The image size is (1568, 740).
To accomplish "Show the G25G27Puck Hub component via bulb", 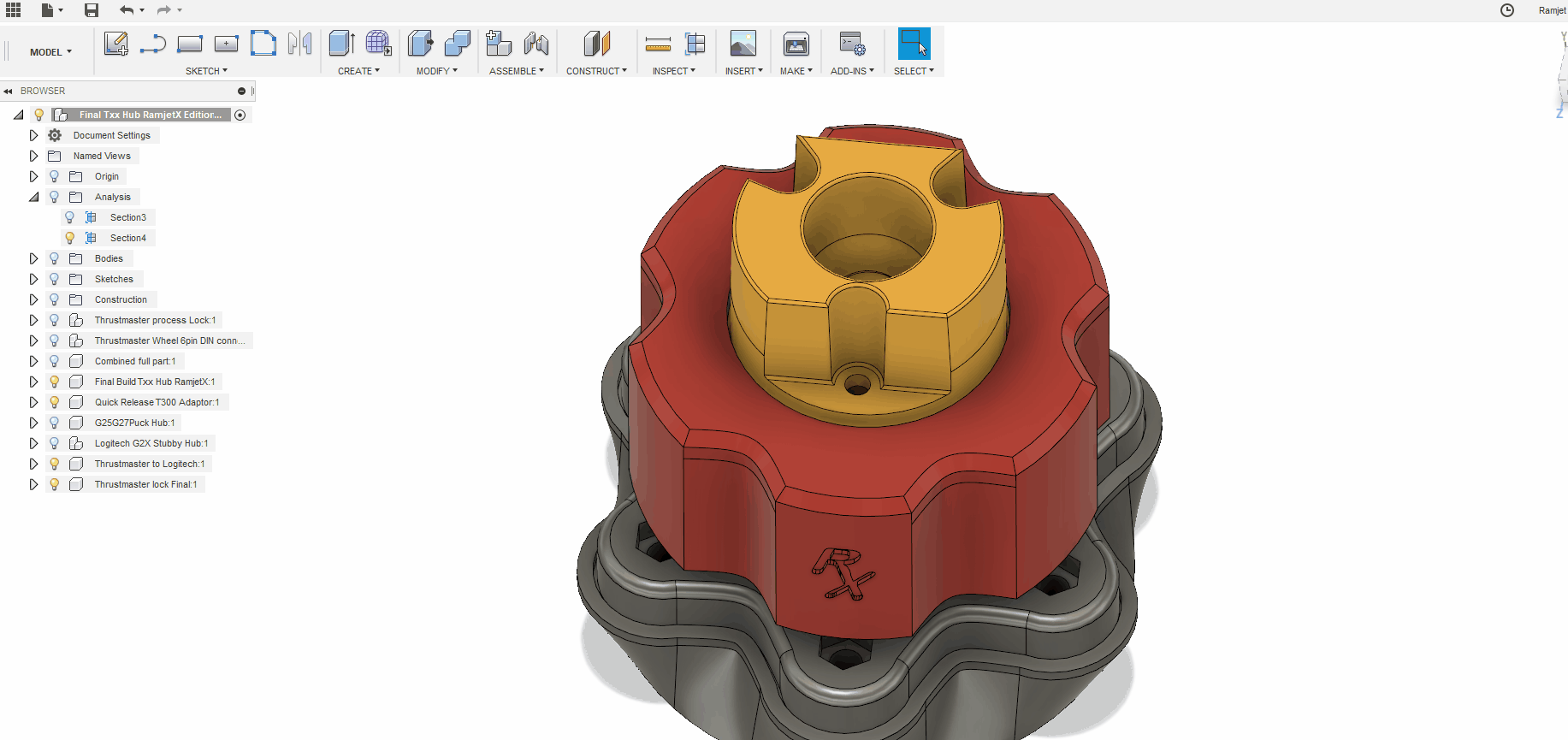I will tap(55, 423).
